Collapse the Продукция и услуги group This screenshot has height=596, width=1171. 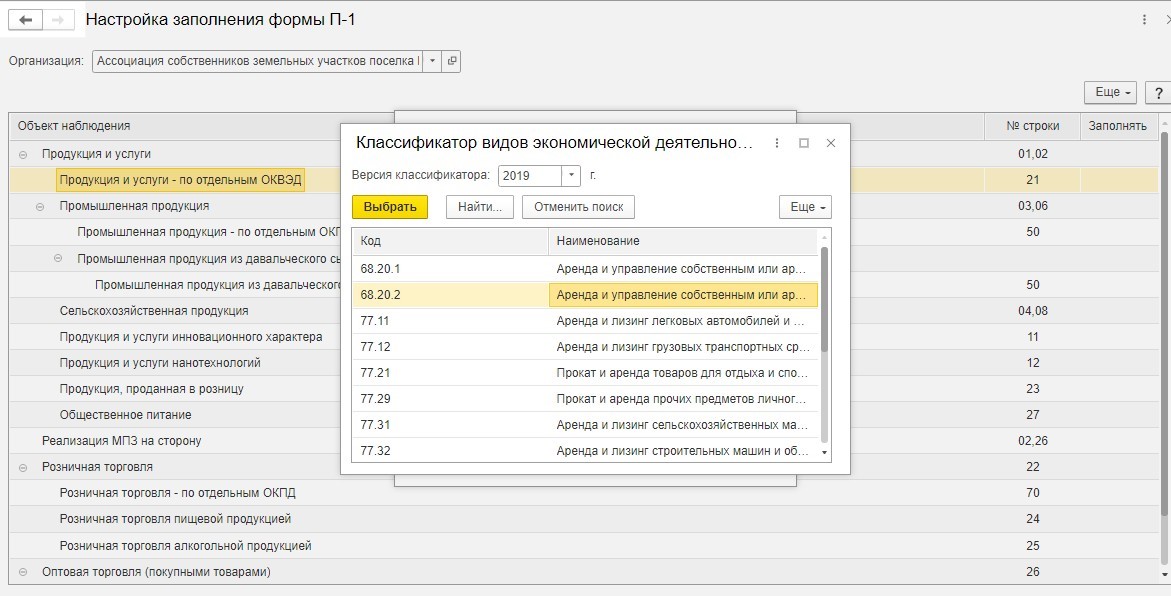(x=22, y=154)
